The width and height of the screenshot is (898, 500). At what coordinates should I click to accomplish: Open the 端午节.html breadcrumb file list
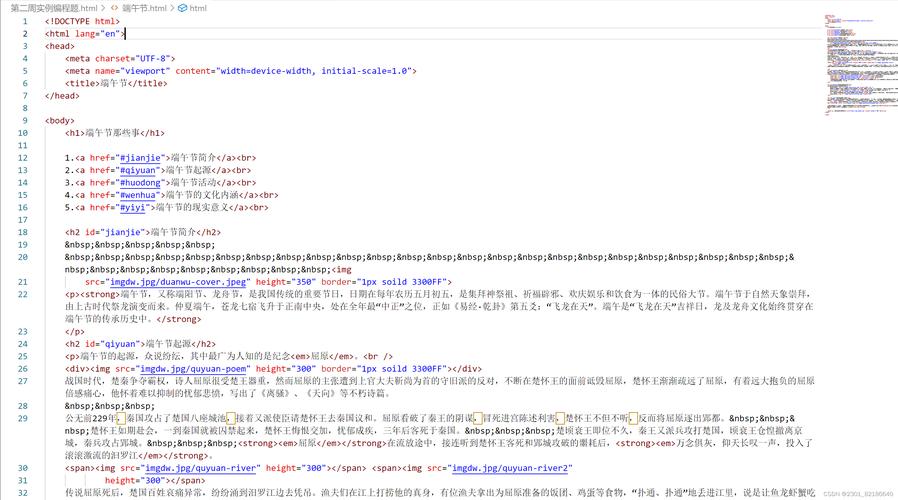pyautogui.click(x=145, y=8)
